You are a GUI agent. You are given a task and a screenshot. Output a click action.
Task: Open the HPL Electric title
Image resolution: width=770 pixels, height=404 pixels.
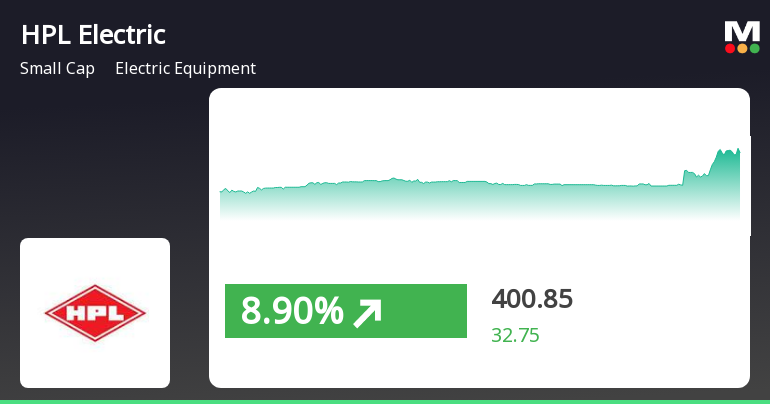point(93,35)
